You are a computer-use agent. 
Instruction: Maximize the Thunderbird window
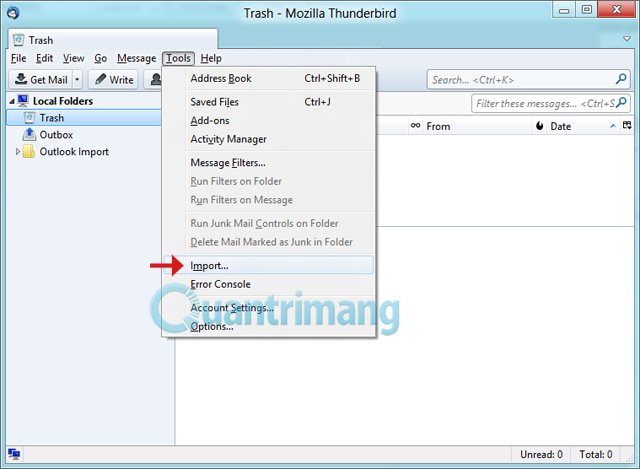[587, 10]
